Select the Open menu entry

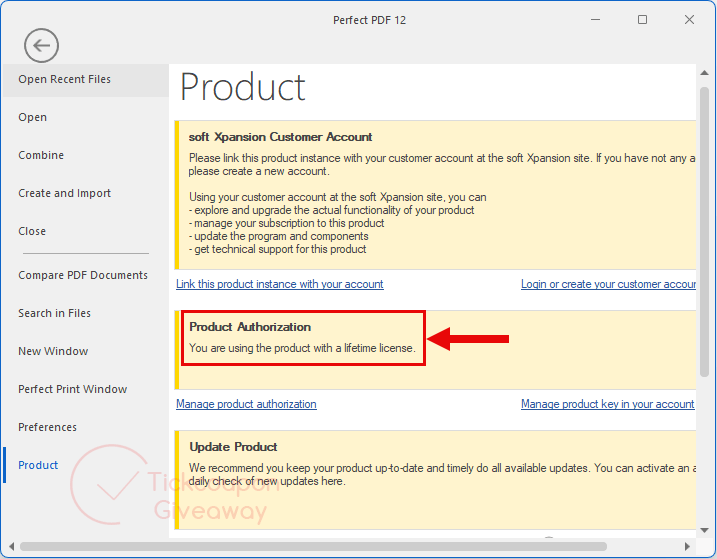pos(32,117)
